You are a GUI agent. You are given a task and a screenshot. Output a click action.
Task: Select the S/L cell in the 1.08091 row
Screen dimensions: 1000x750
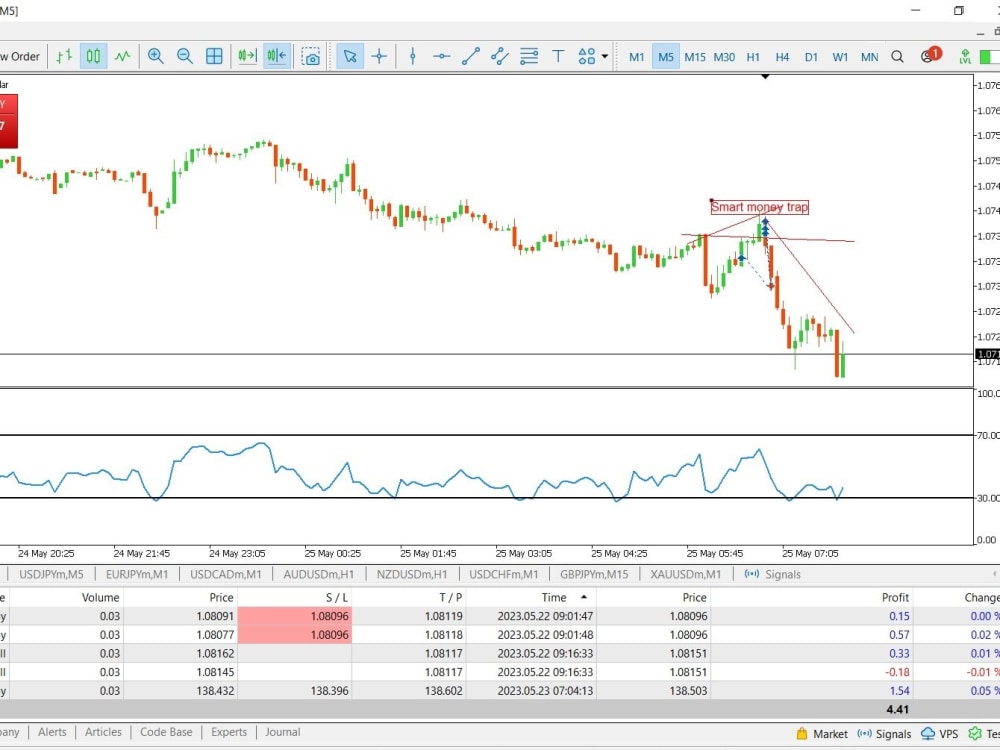(x=295, y=616)
